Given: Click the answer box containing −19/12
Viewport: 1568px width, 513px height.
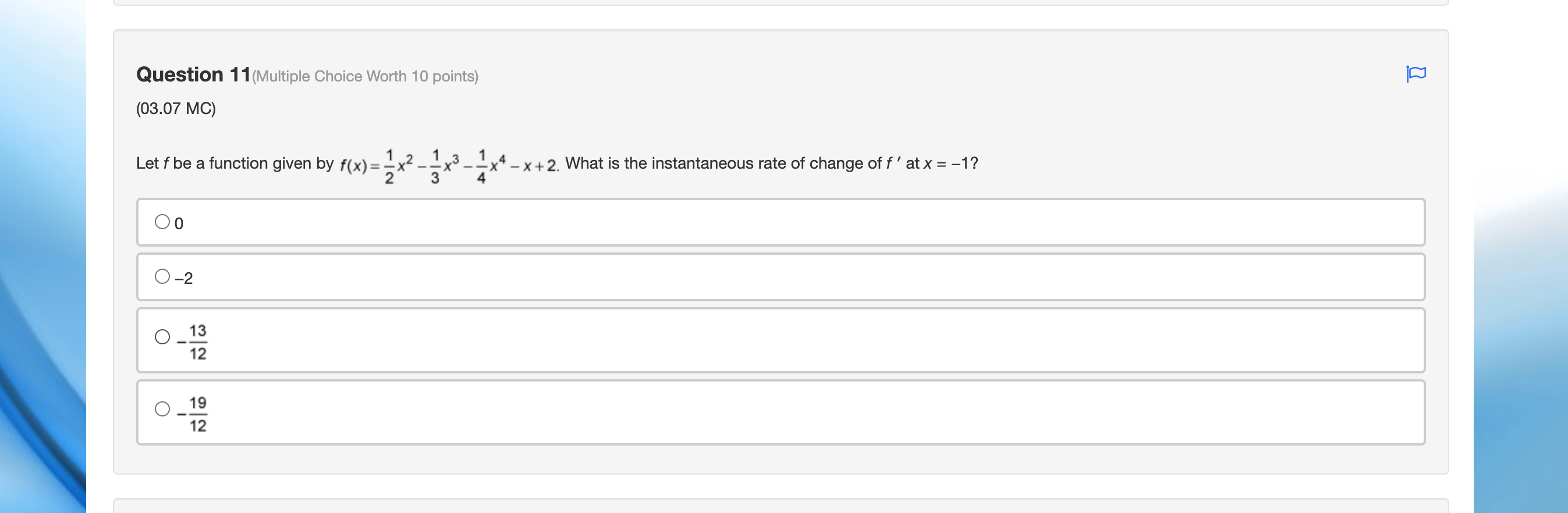Looking at the screenshot, I should pyautogui.click(x=730, y=411).
